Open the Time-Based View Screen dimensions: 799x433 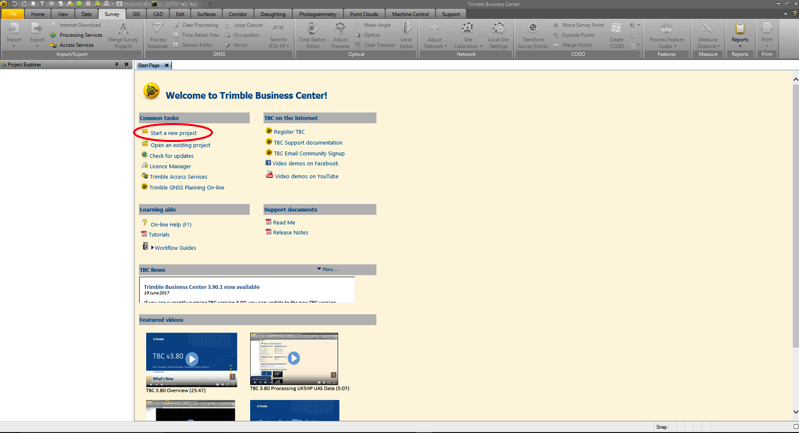tap(196, 35)
